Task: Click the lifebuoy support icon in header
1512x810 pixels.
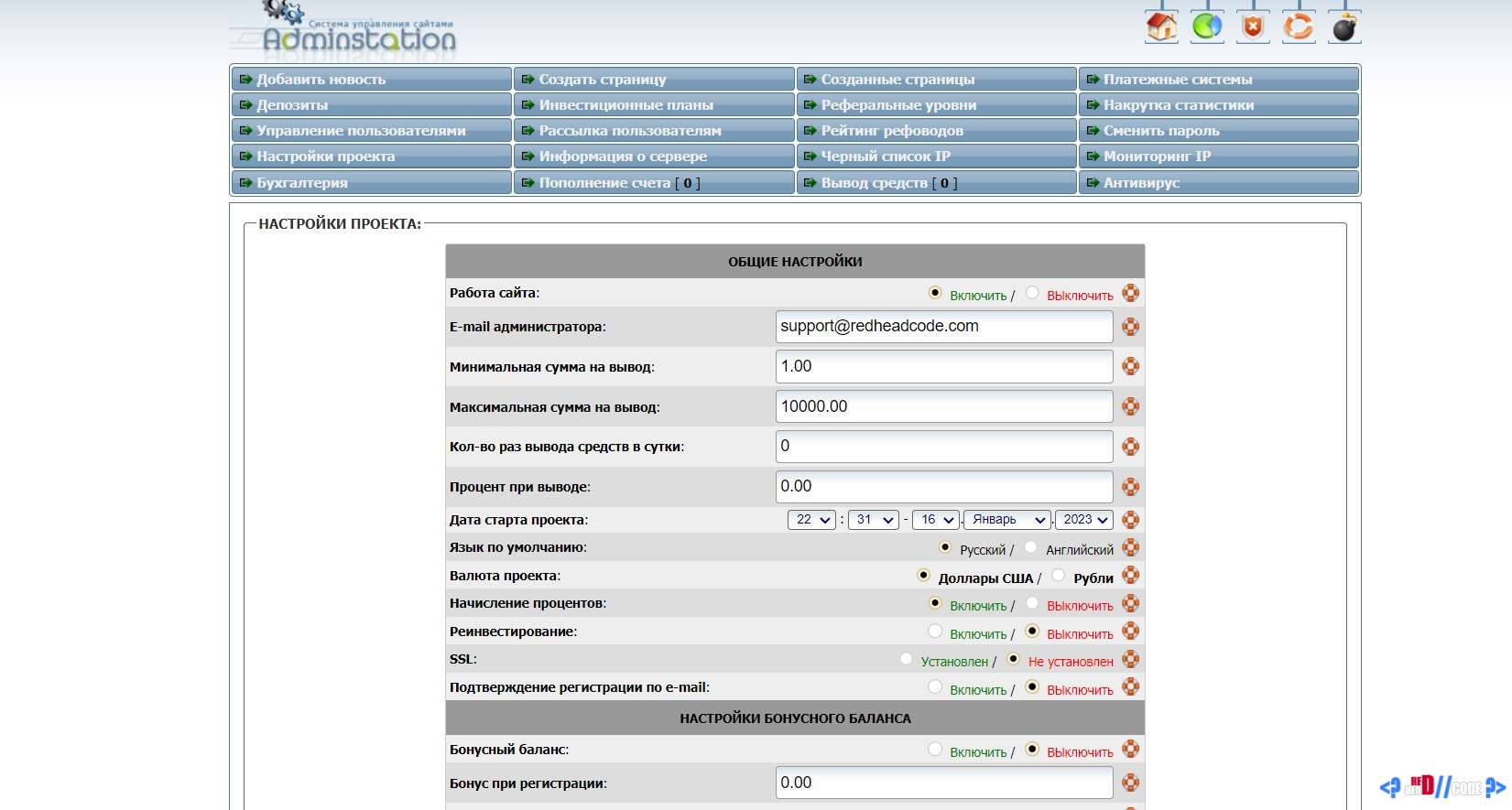Action: click(1298, 27)
